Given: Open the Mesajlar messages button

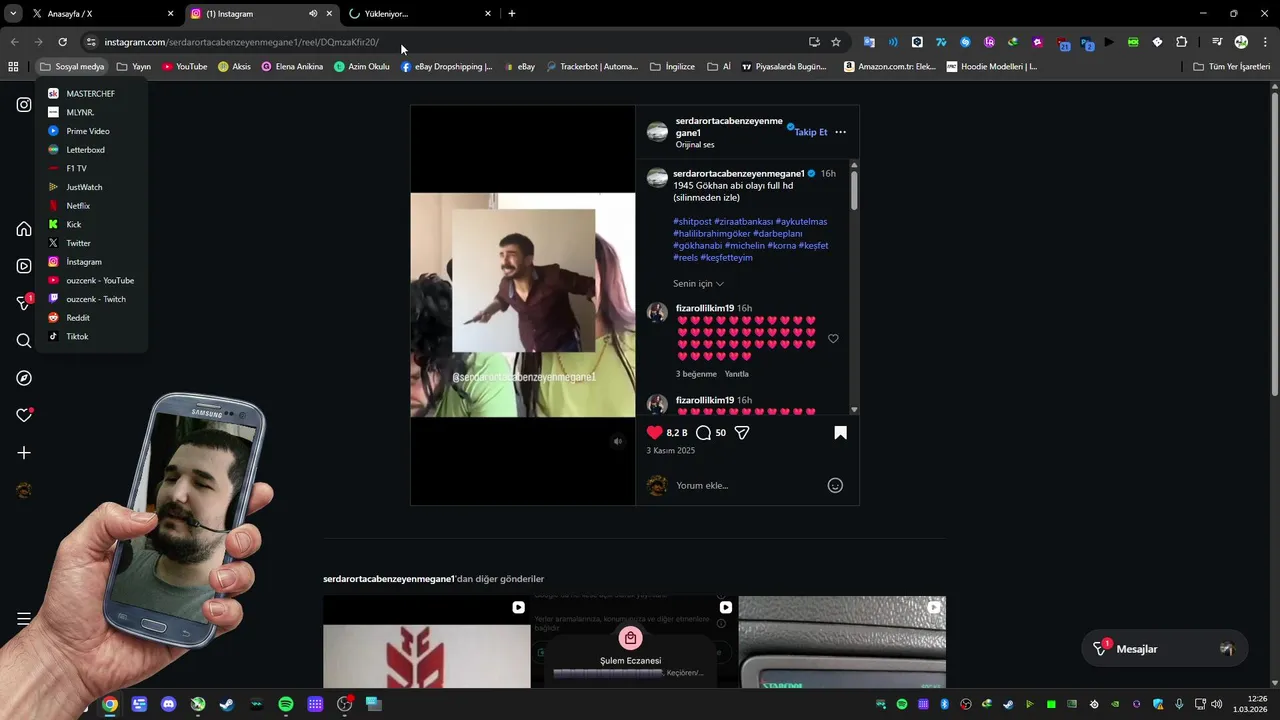Looking at the screenshot, I should (1164, 649).
